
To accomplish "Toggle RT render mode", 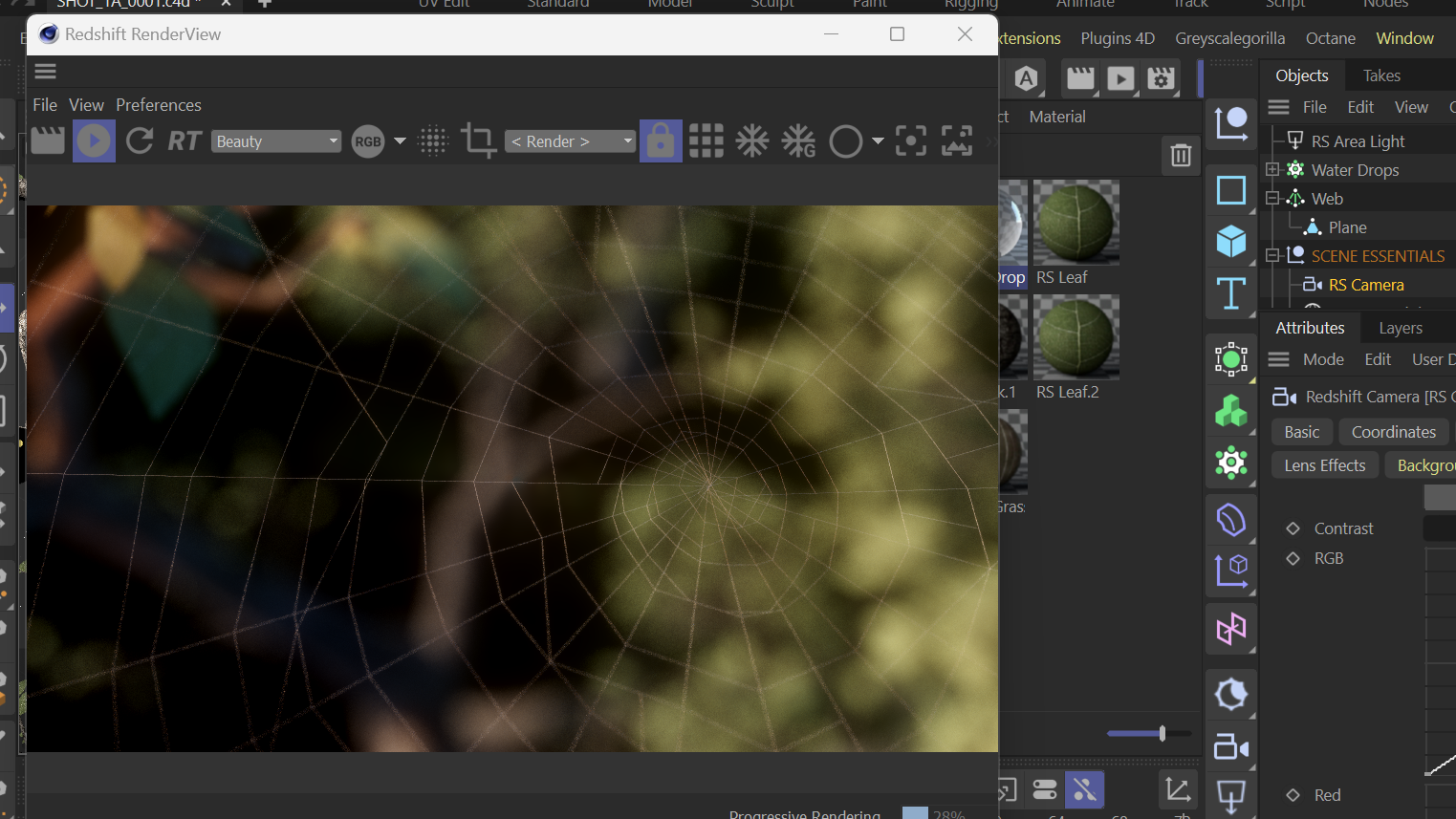I will (x=184, y=141).
